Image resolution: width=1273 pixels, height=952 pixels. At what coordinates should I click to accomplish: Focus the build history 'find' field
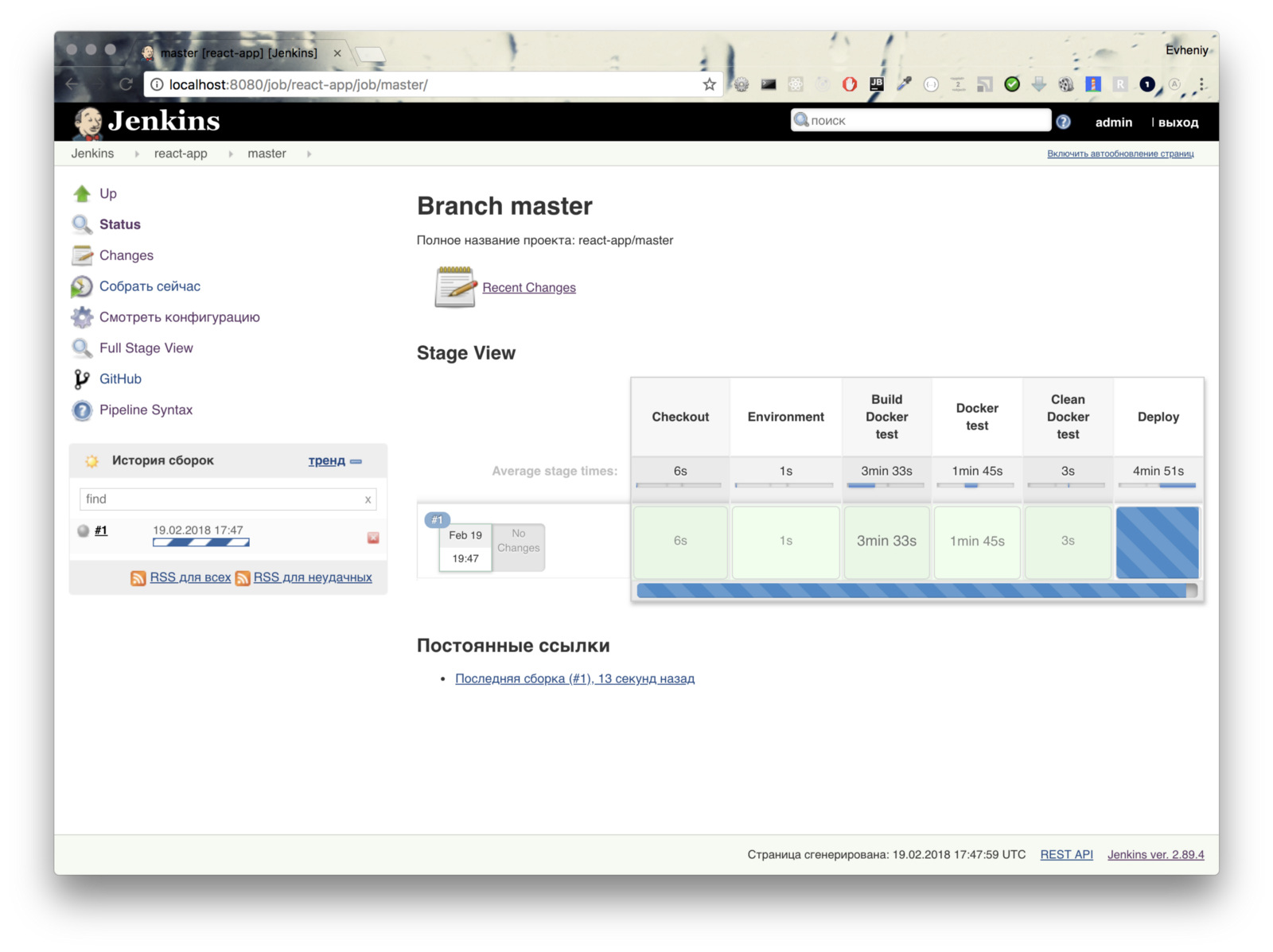tap(228, 499)
